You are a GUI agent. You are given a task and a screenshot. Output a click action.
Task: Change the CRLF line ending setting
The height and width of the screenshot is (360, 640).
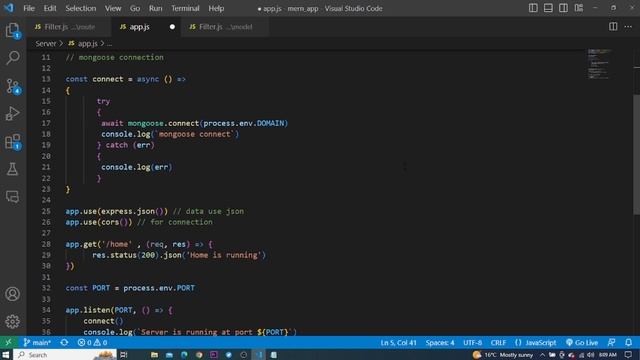[x=498, y=342]
